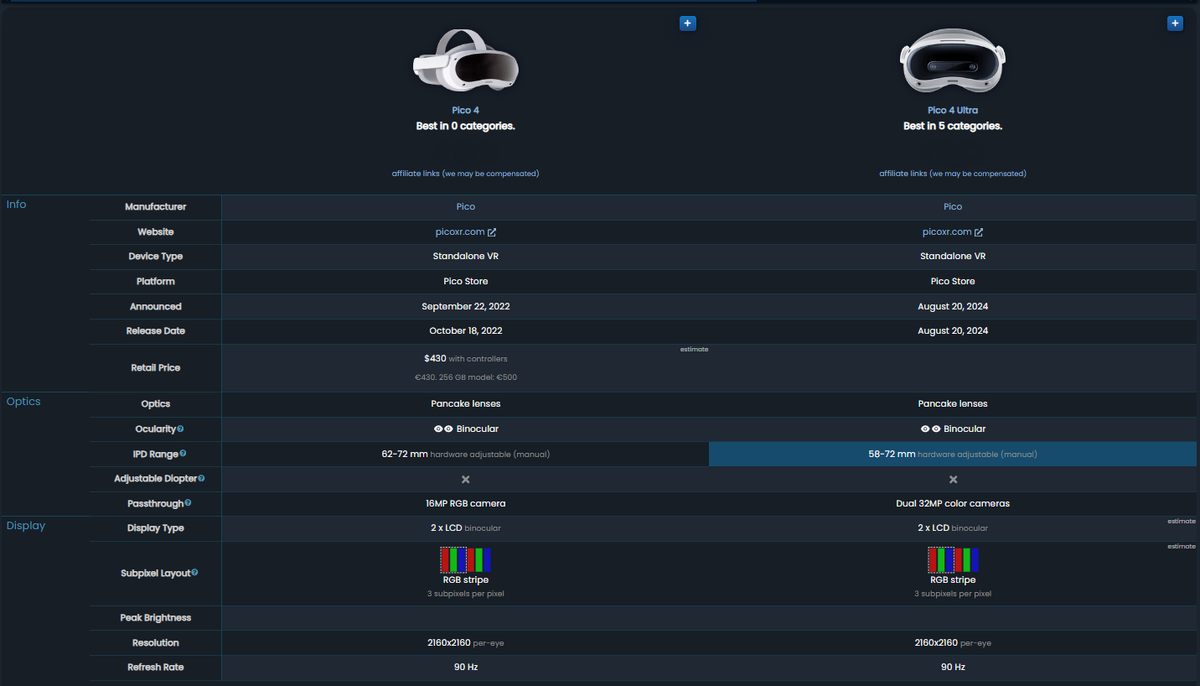Click the RGB stripe subpixel graphic for Pico 4

pyautogui.click(x=465, y=558)
